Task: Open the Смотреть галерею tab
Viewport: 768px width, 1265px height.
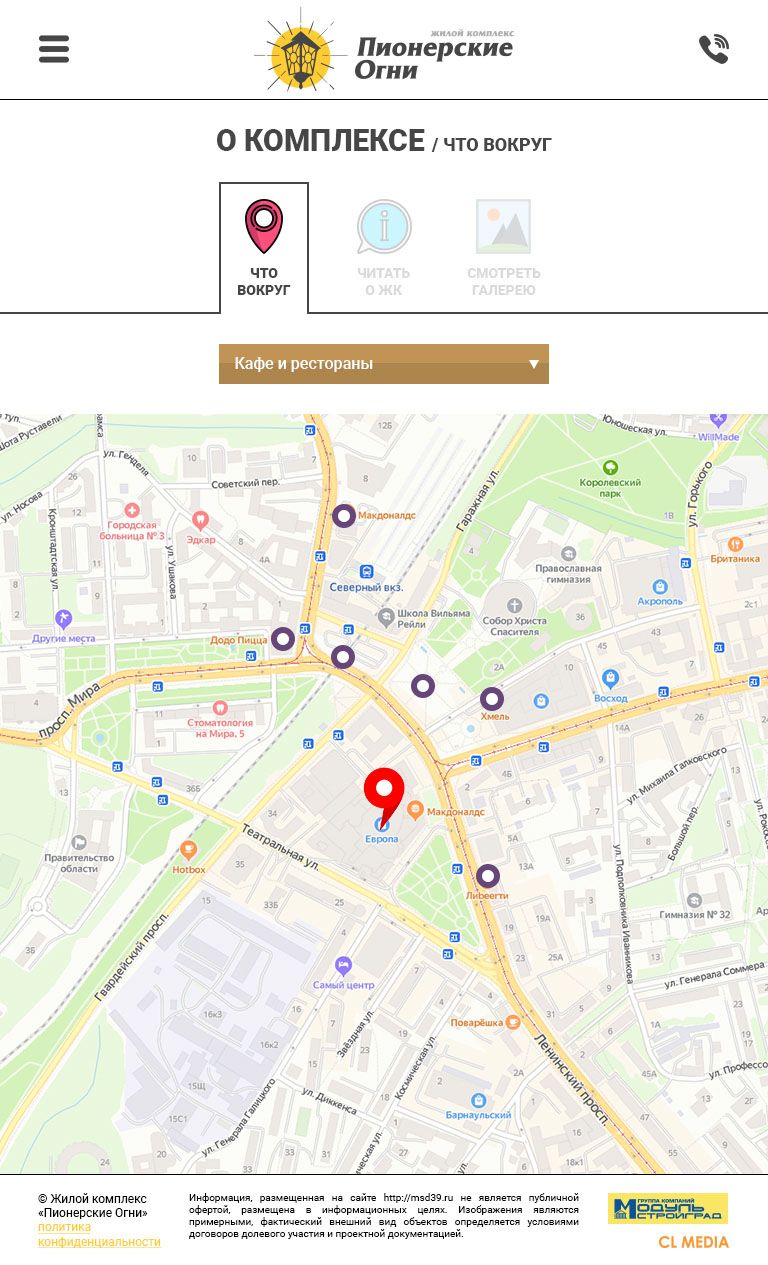Action: [504, 248]
